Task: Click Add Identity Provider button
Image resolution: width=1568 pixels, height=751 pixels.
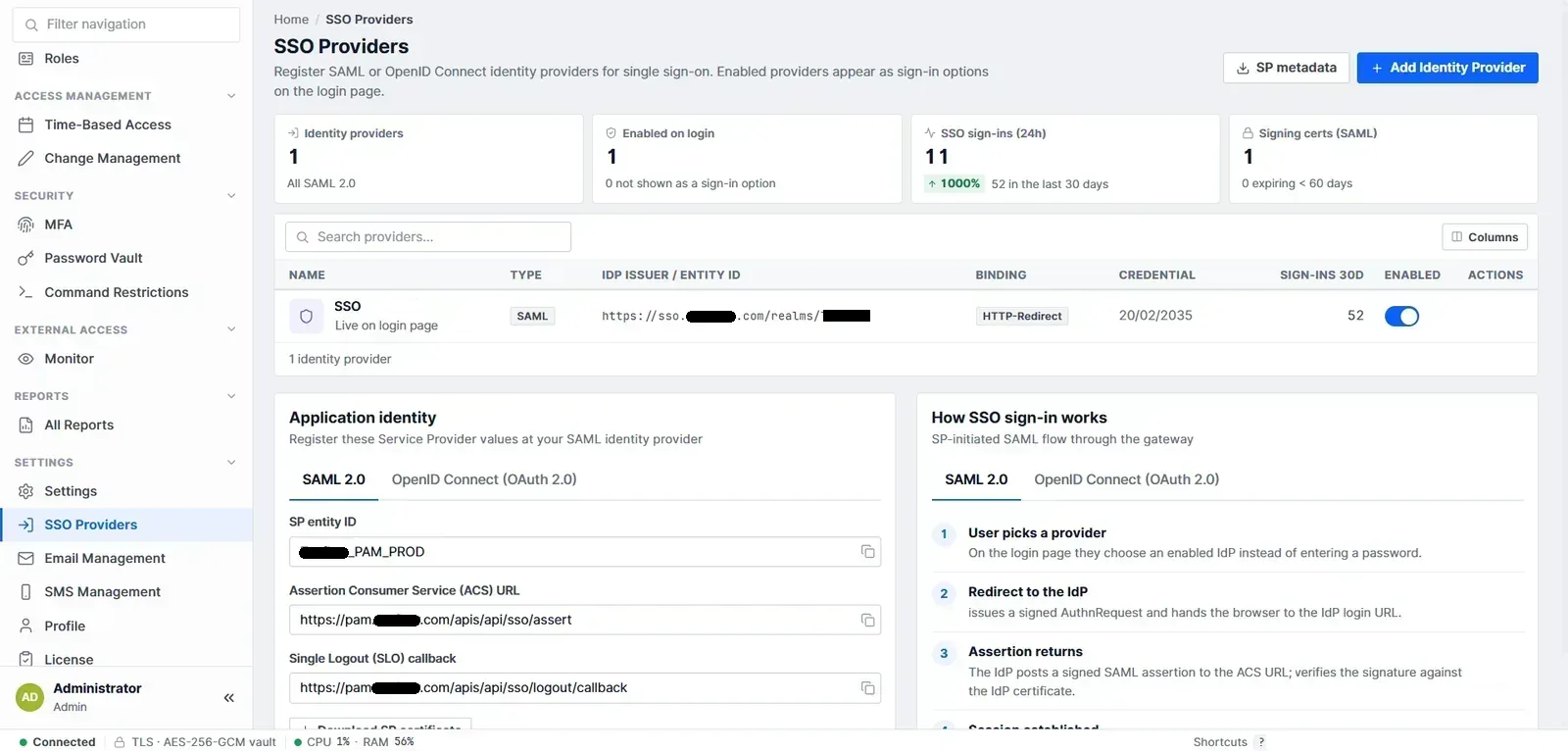Action: pos(1447,68)
